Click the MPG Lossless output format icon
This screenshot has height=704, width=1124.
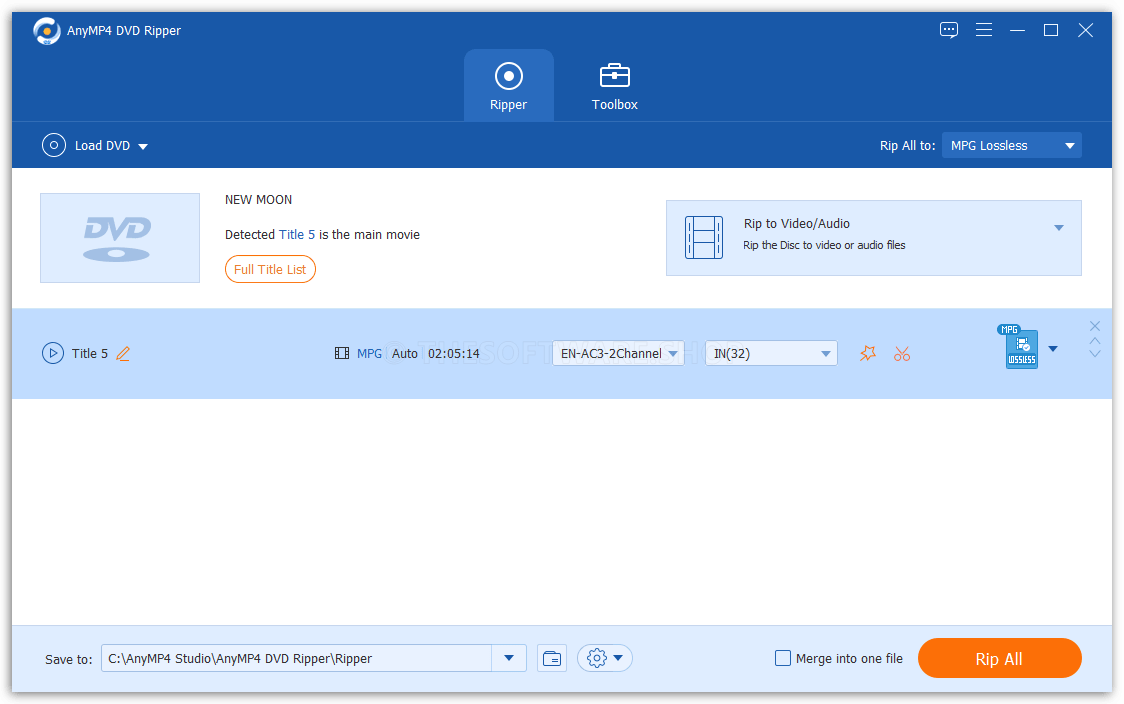pyautogui.click(x=1019, y=347)
